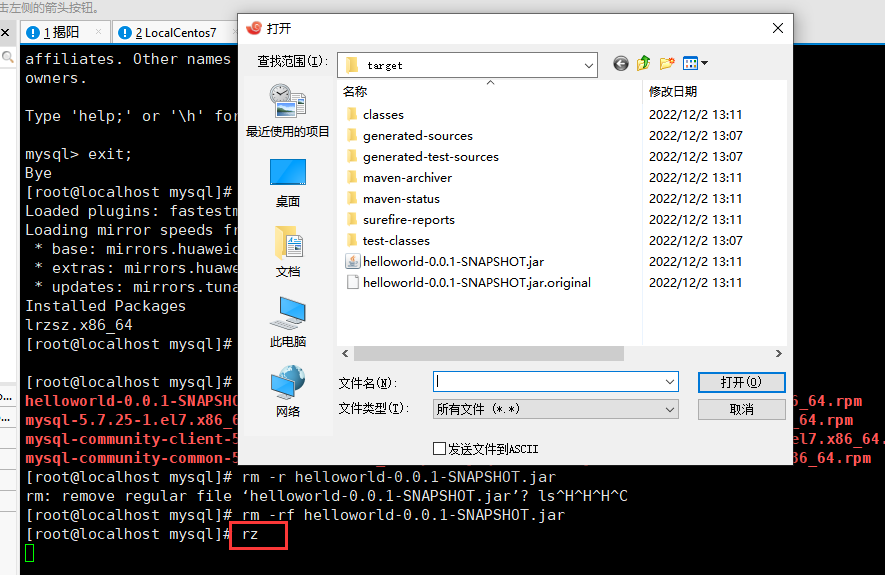Screen dimensions: 885x575
Task: Click date 2022/12/2 13:11 of classes row
Action: 695,115
